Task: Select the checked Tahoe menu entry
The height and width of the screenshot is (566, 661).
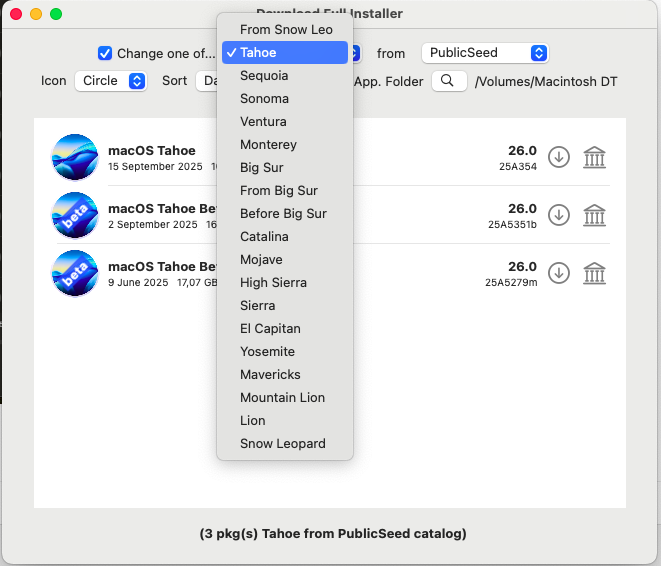Action: point(285,53)
